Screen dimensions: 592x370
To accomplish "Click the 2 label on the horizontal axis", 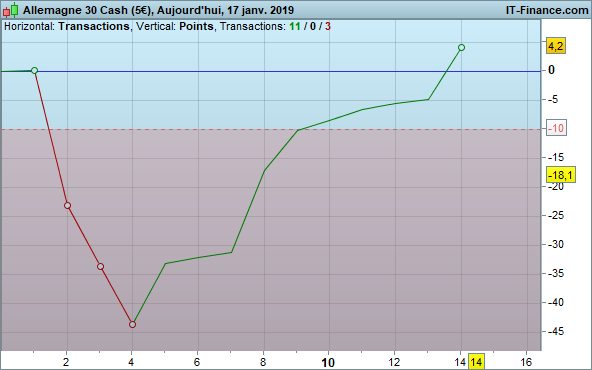I will pos(66,362).
